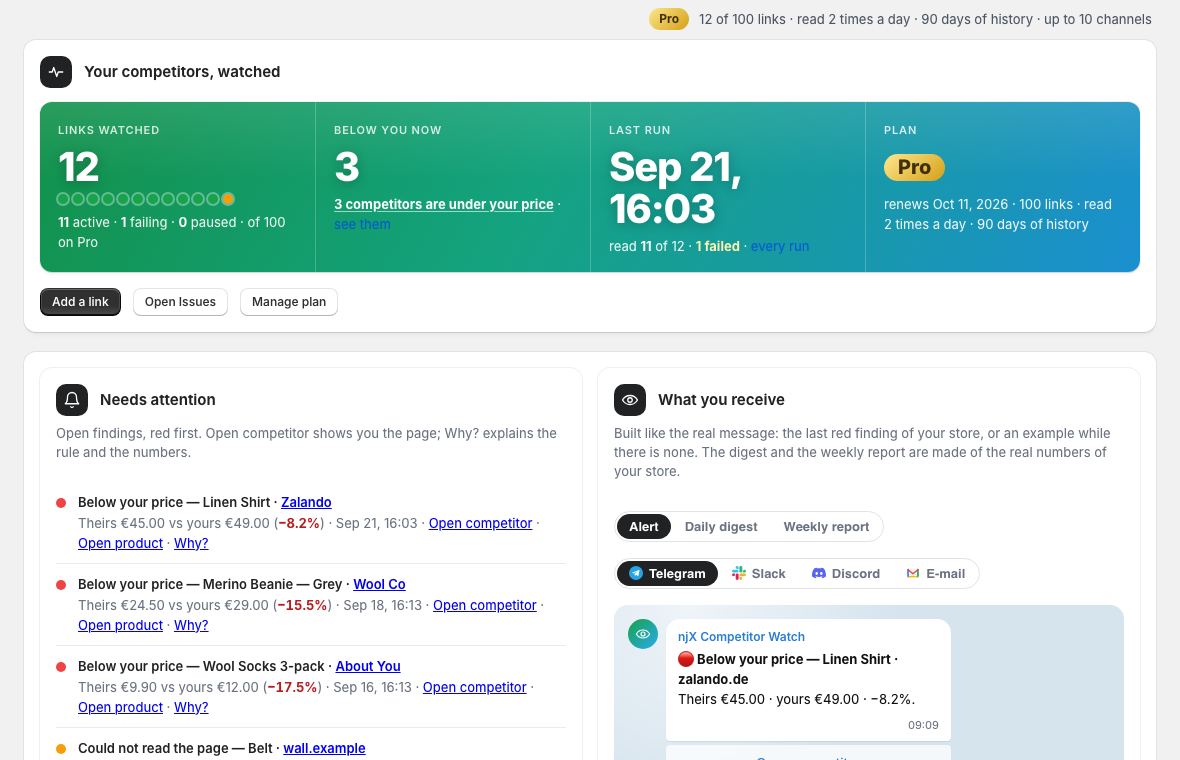The width and height of the screenshot is (1180, 760).
Task: Open competitor for Linen Shirt
Action: 480,524
